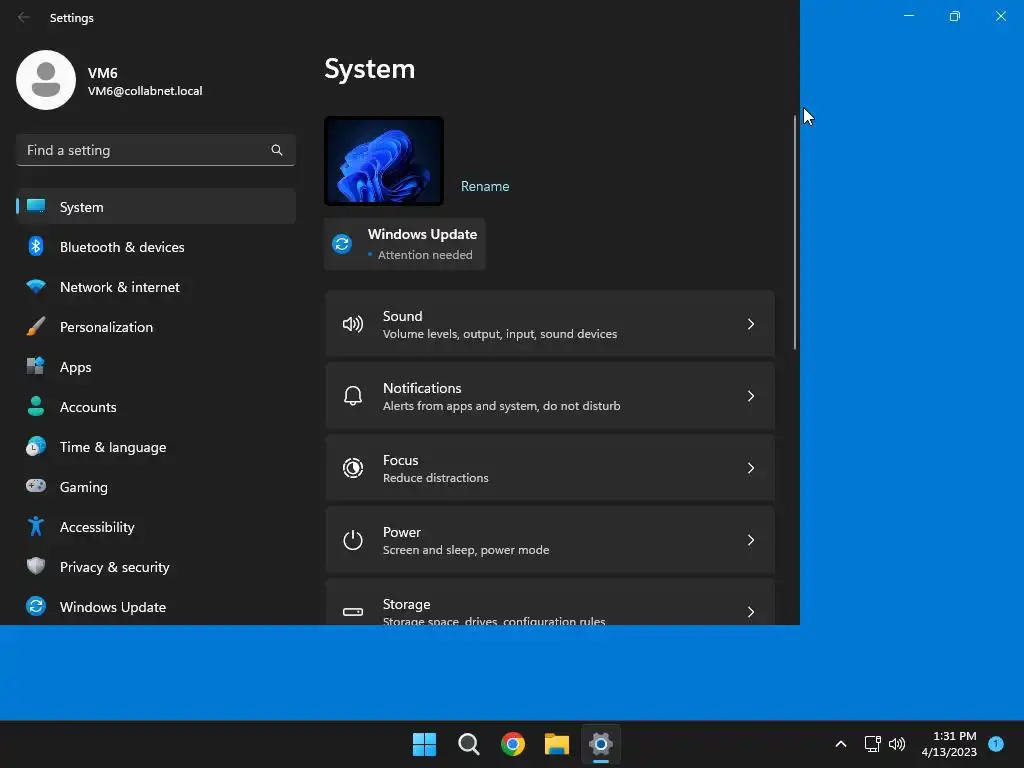This screenshot has height=768, width=1024.
Task: Click the Settings page vertical scrollbar
Action: (x=795, y=232)
